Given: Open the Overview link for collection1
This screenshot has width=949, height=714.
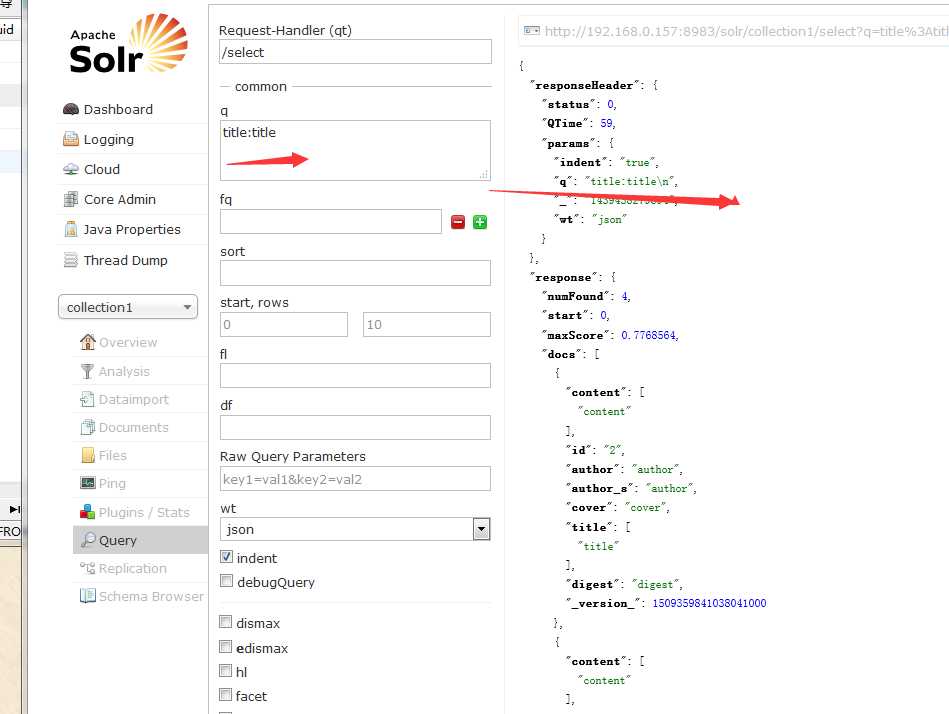Looking at the screenshot, I should coord(128,342).
